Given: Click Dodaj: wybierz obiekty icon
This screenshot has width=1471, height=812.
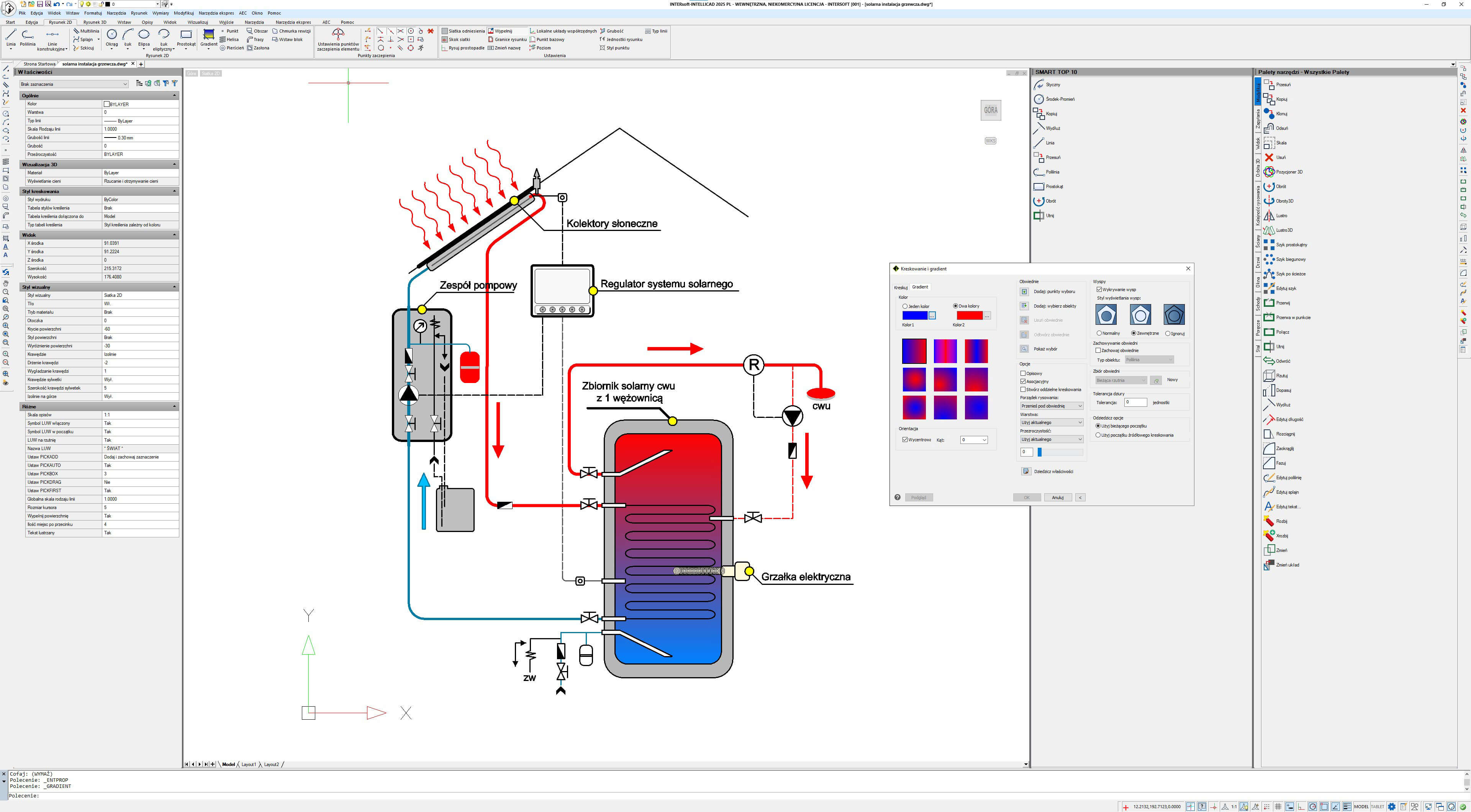Looking at the screenshot, I should 1024,306.
